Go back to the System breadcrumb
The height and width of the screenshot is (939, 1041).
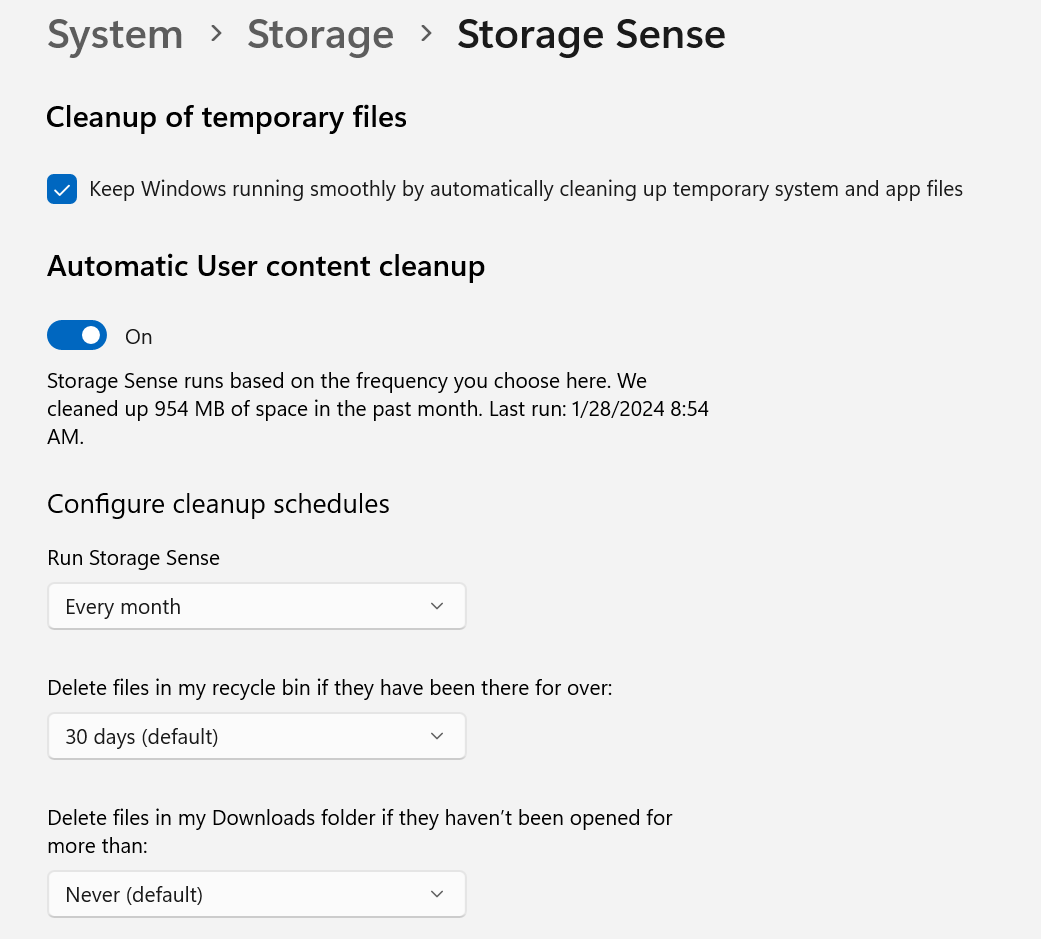(115, 35)
